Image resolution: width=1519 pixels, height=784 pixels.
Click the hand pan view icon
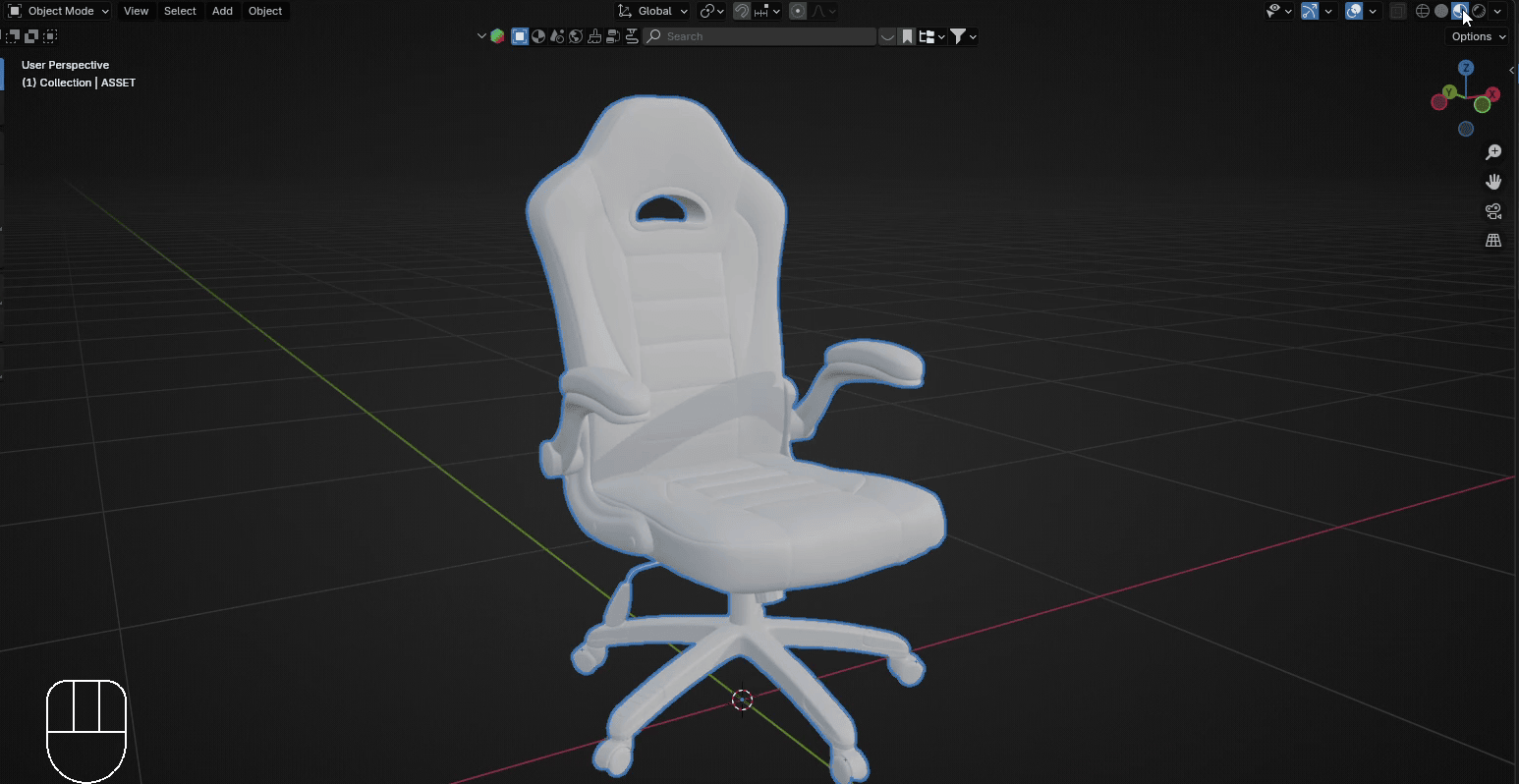click(x=1493, y=182)
